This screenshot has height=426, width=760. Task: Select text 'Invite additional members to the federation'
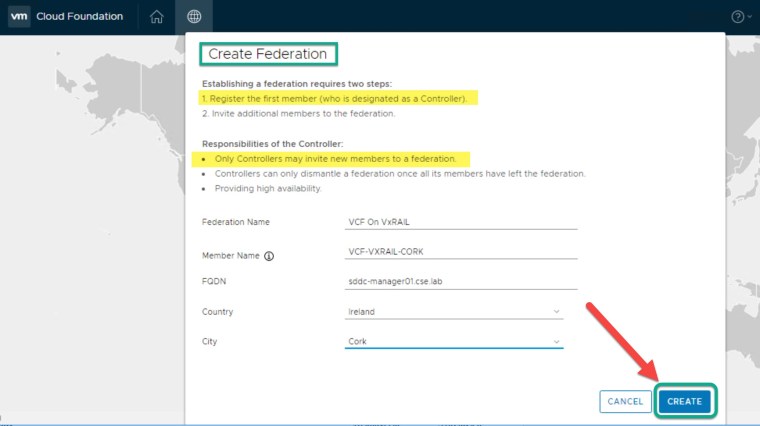pyautogui.click(x=299, y=113)
